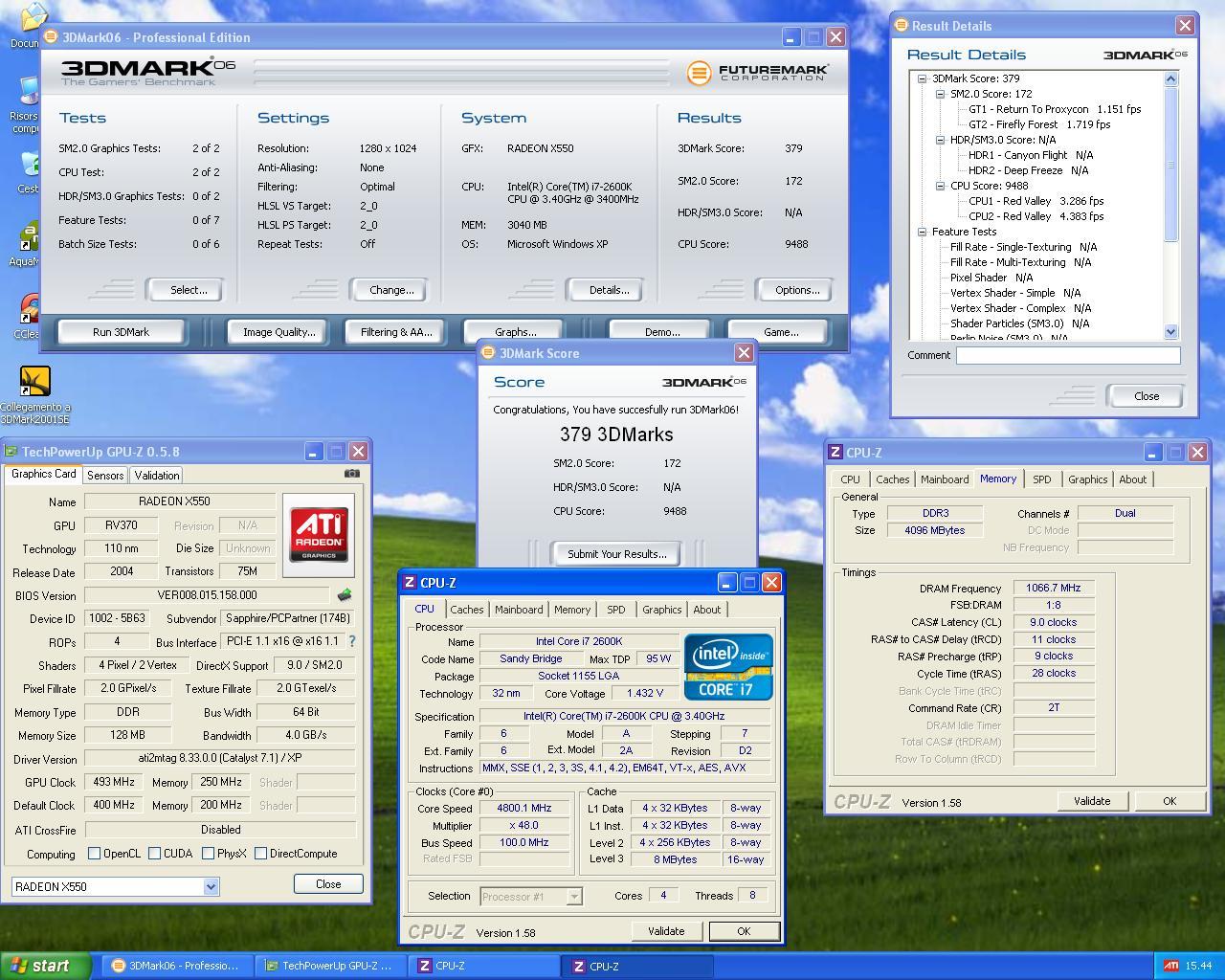Click the Comment input field
This screenshot has width=1225, height=980.
1068,355
